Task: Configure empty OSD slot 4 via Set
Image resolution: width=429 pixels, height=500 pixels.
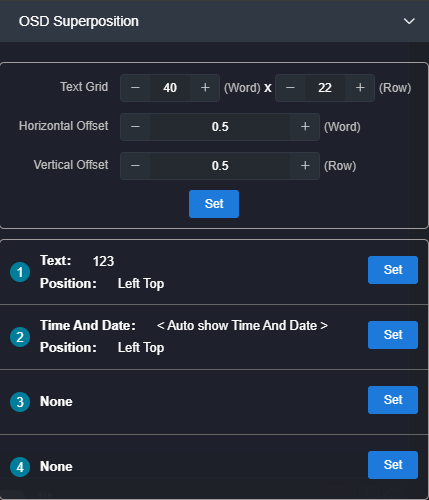Action: click(x=393, y=465)
